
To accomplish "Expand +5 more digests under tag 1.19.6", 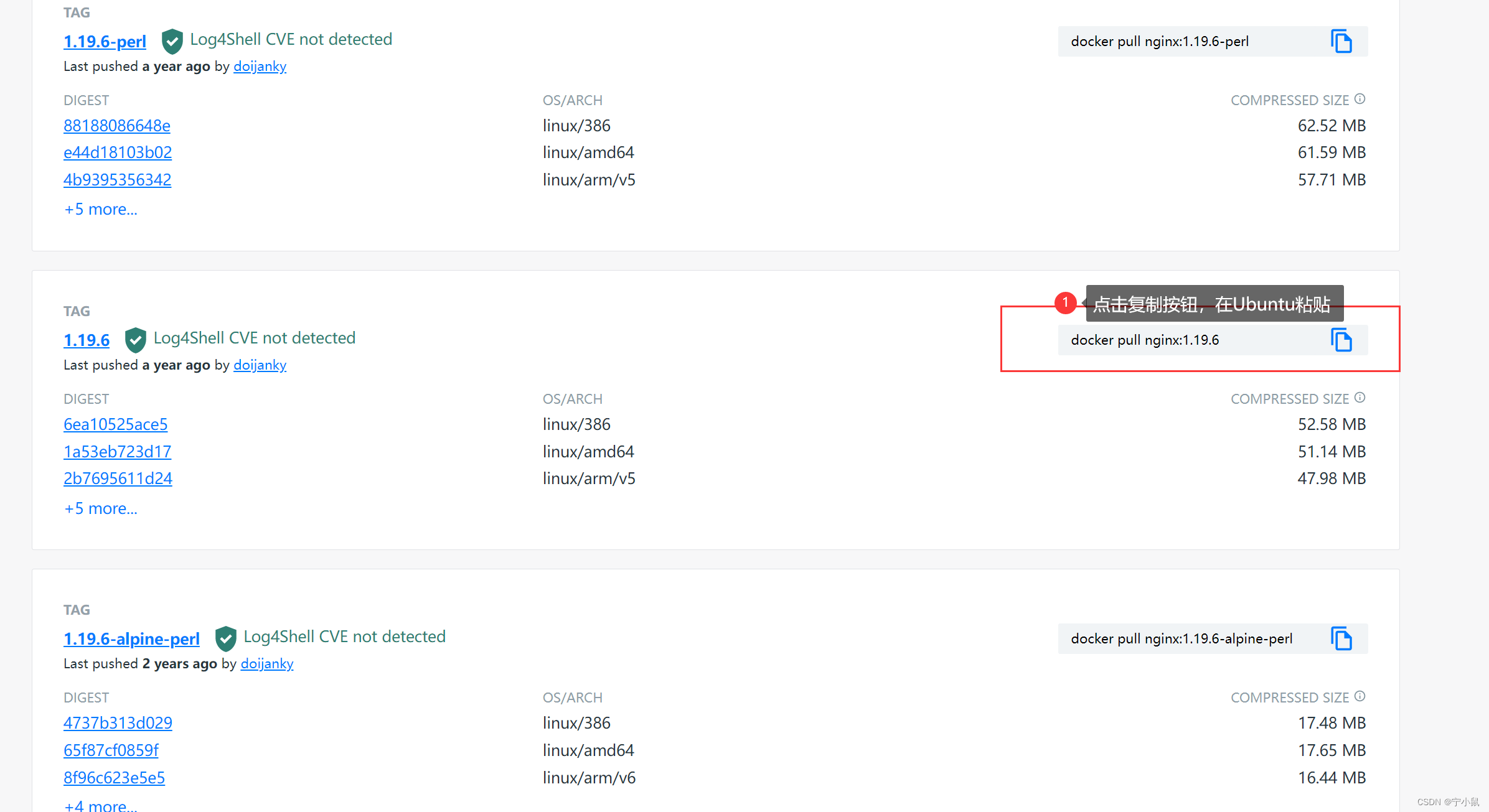I will pyautogui.click(x=101, y=508).
